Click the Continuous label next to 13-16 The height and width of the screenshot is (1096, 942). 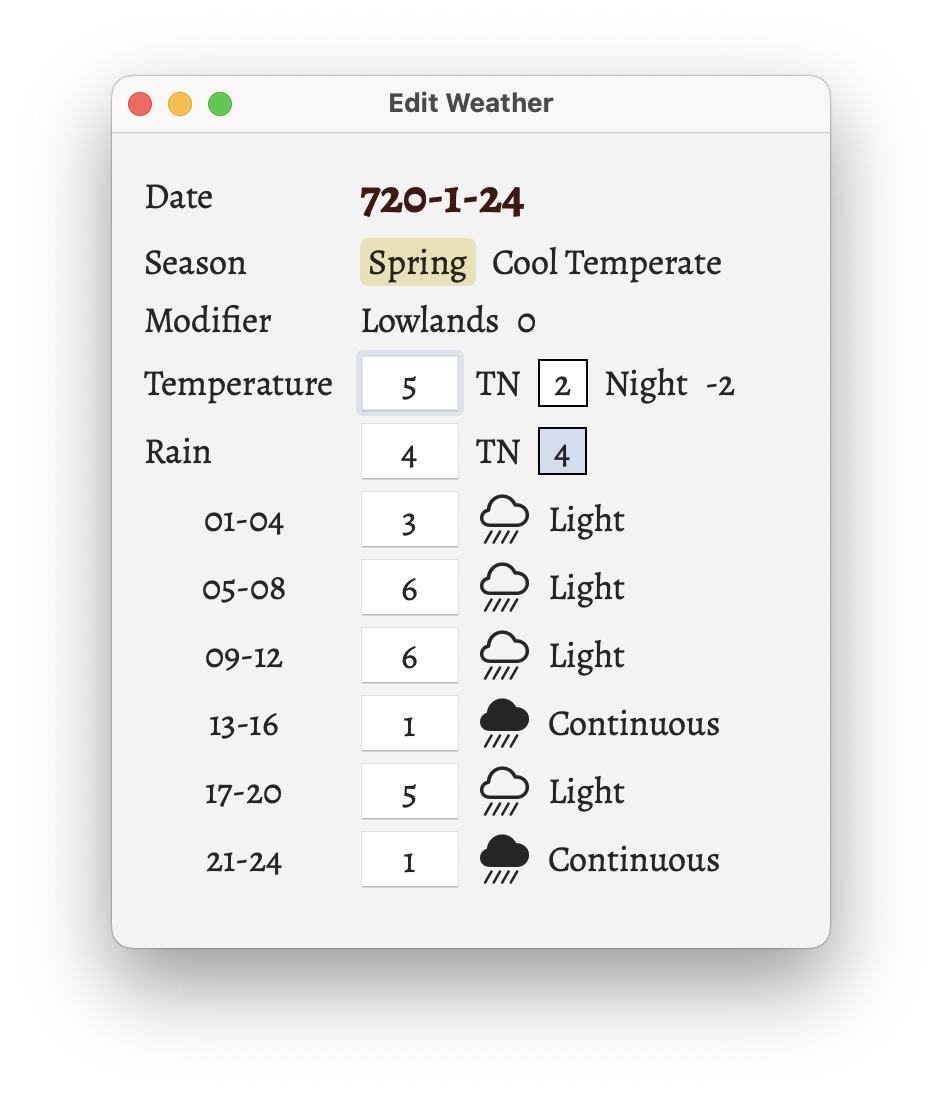pyautogui.click(x=633, y=723)
